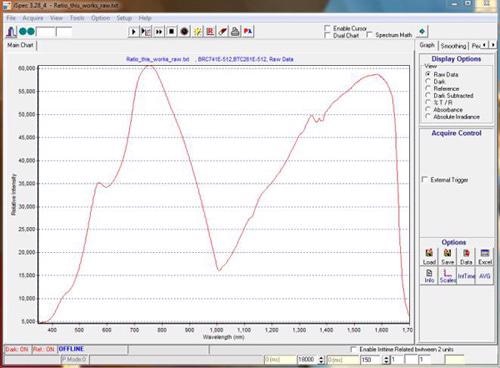Adjust the 150 value spinner arrows
The image size is (500, 368).
coord(386,360)
